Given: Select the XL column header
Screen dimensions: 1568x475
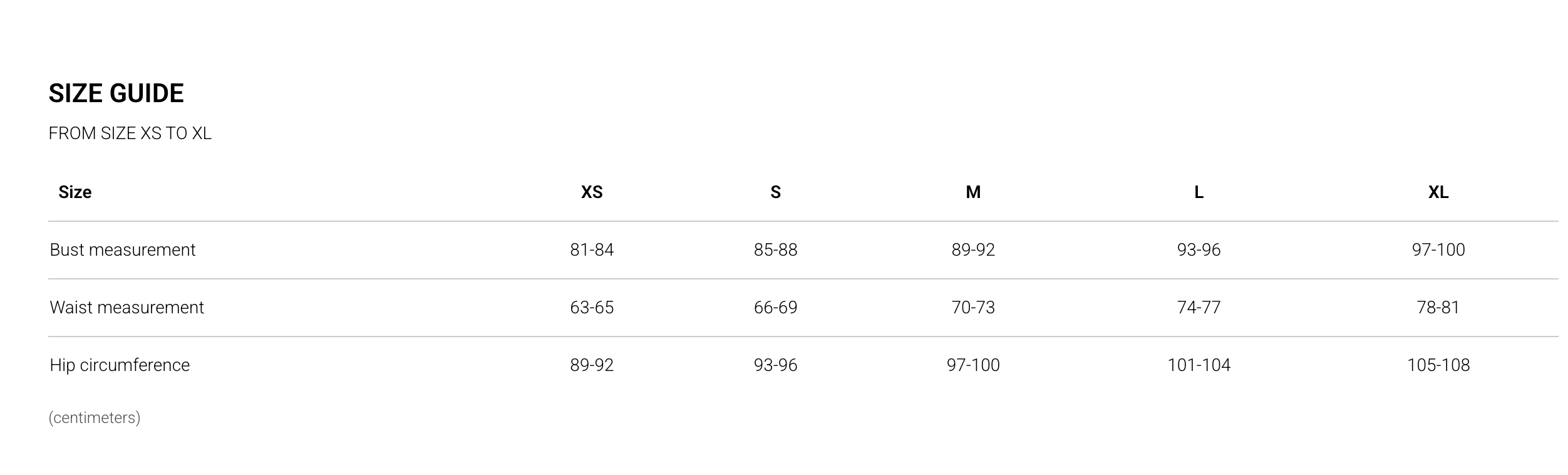Looking at the screenshot, I should tap(1438, 192).
